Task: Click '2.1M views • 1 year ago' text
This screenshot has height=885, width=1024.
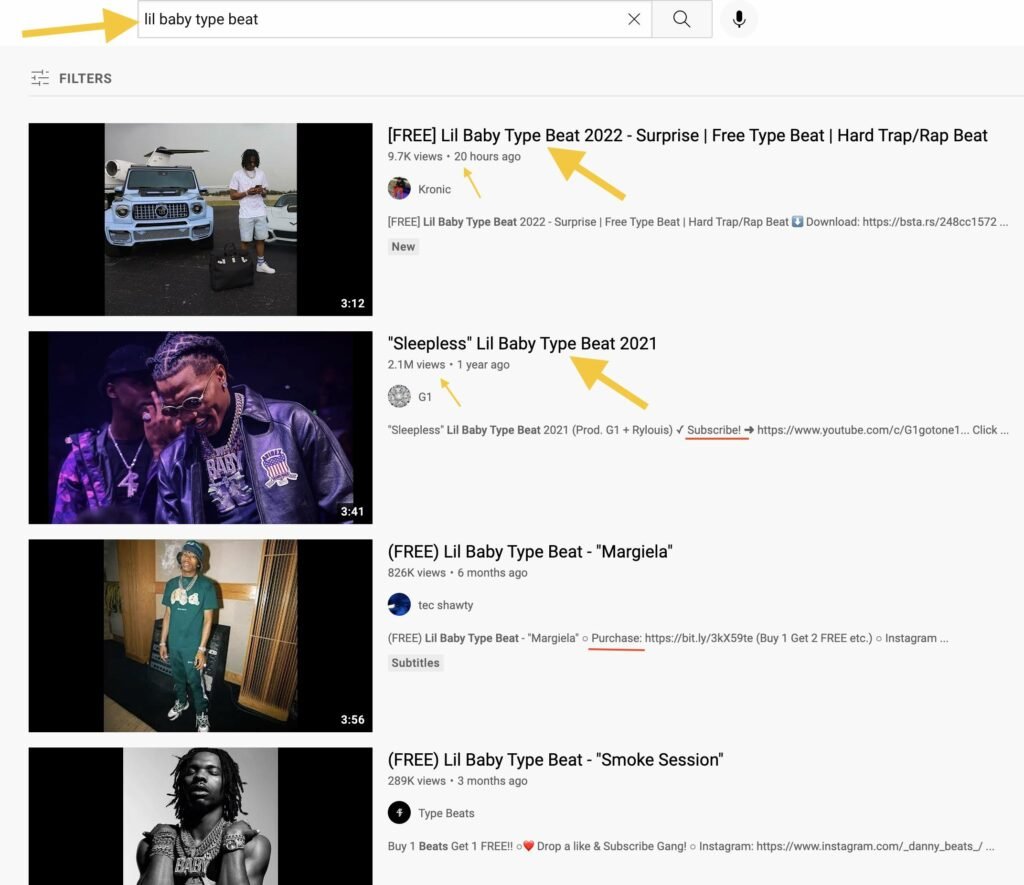Action: click(449, 364)
